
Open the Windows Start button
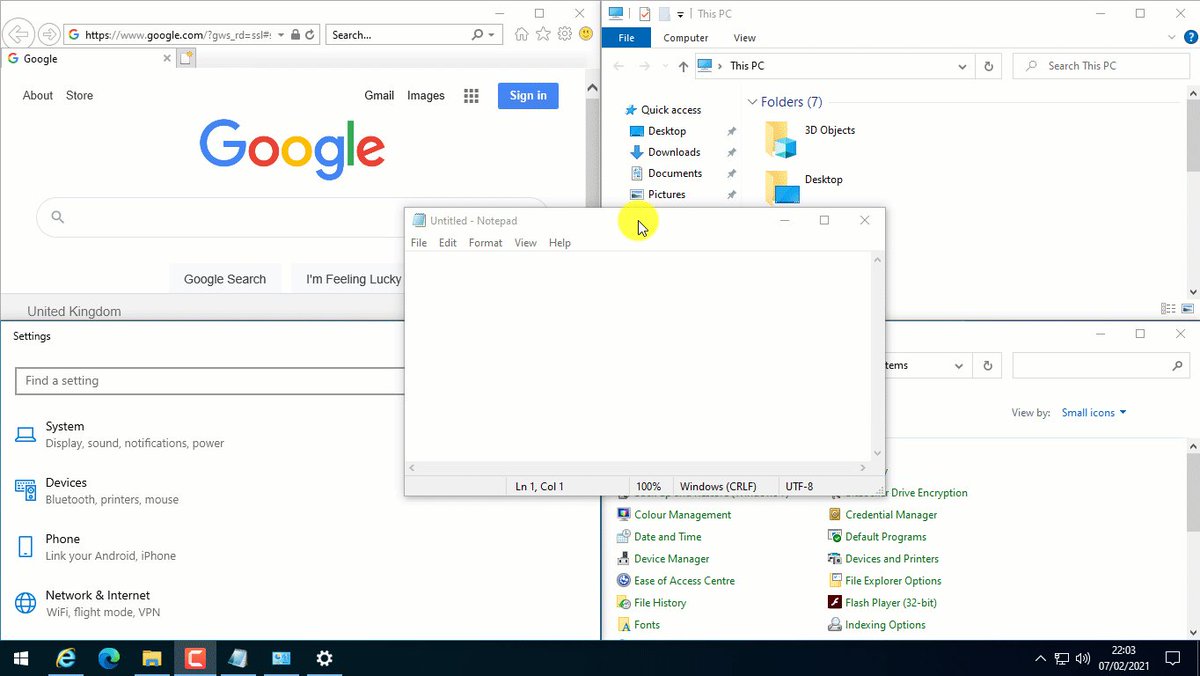coord(20,659)
